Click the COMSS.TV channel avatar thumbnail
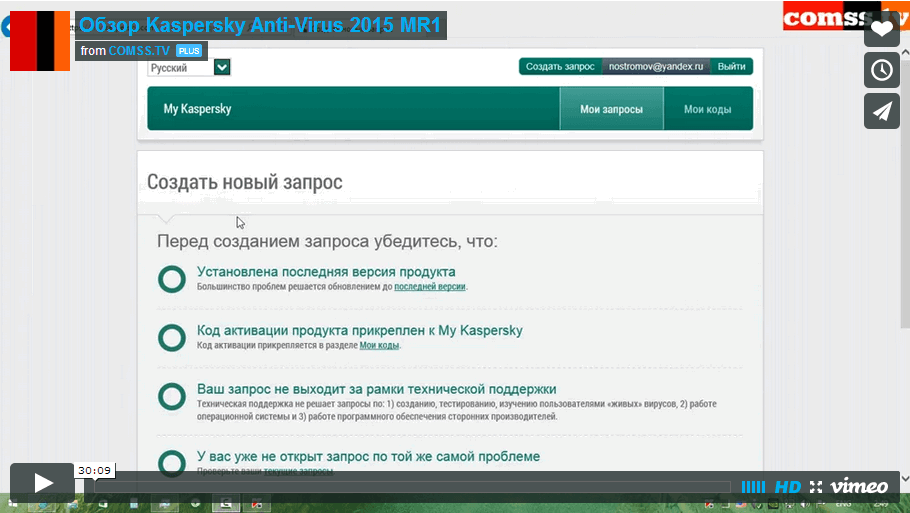The height and width of the screenshot is (513, 910). (40, 41)
